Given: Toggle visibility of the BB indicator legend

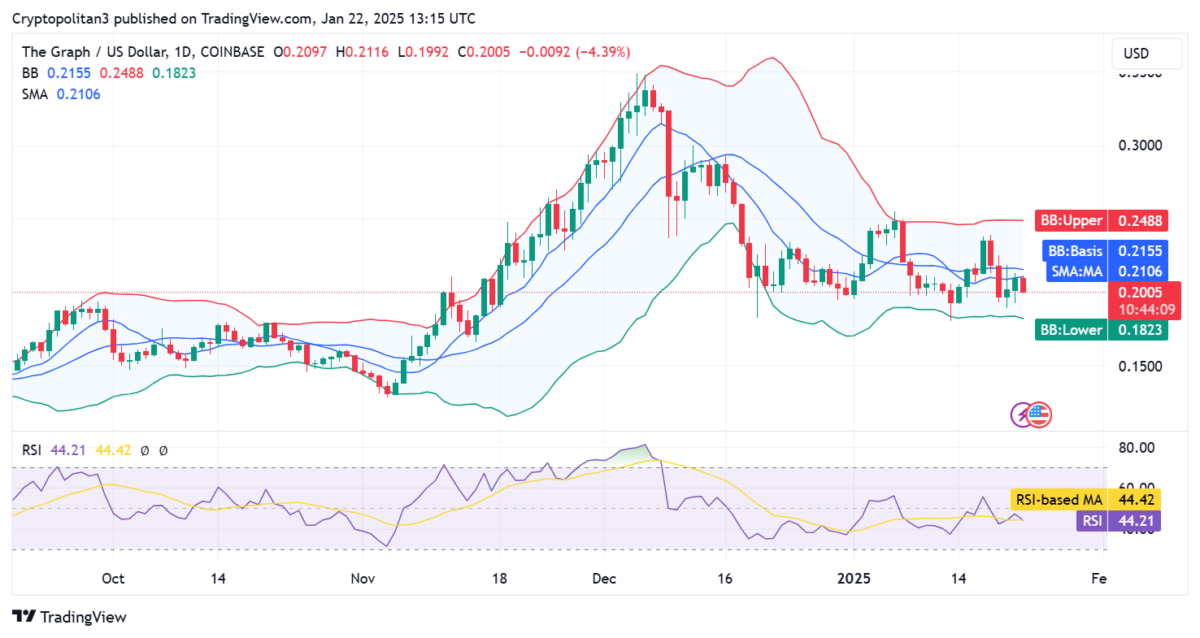Looking at the screenshot, I should pos(29,73).
